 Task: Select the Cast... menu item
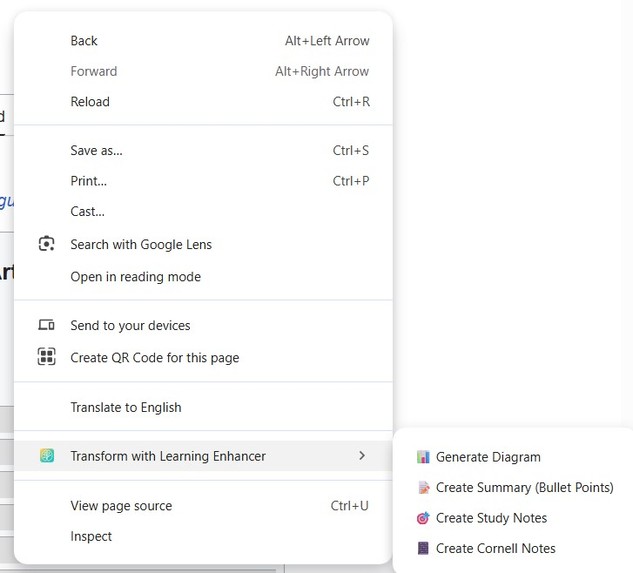(x=203, y=211)
